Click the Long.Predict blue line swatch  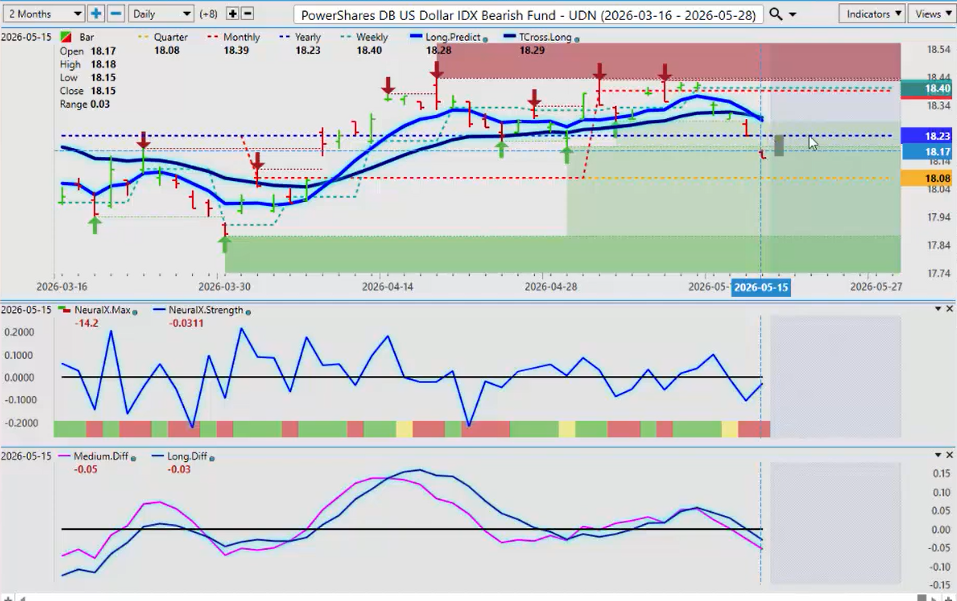[416, 37]
